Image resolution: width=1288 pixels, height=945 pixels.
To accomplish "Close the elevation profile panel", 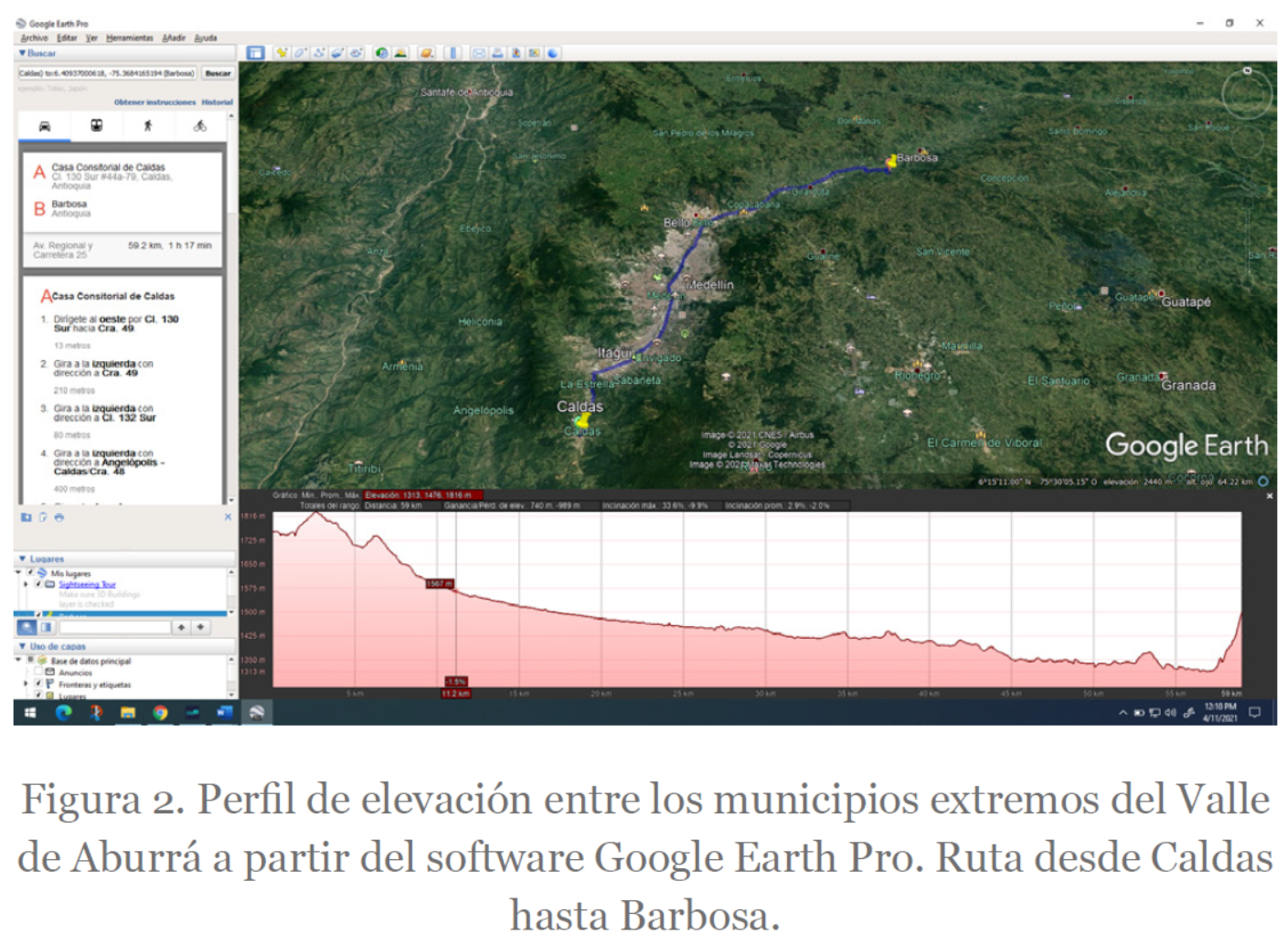I will (1269, 495).
